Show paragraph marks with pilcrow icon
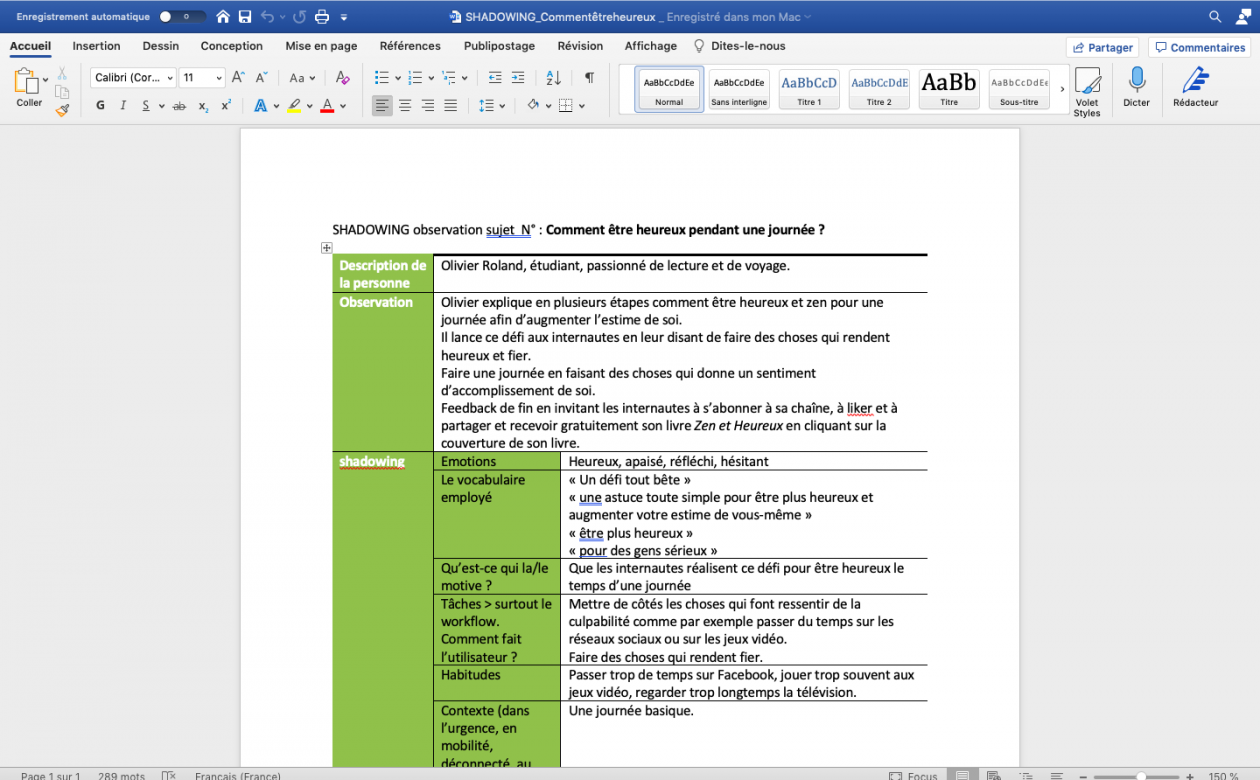 (589, 78)
